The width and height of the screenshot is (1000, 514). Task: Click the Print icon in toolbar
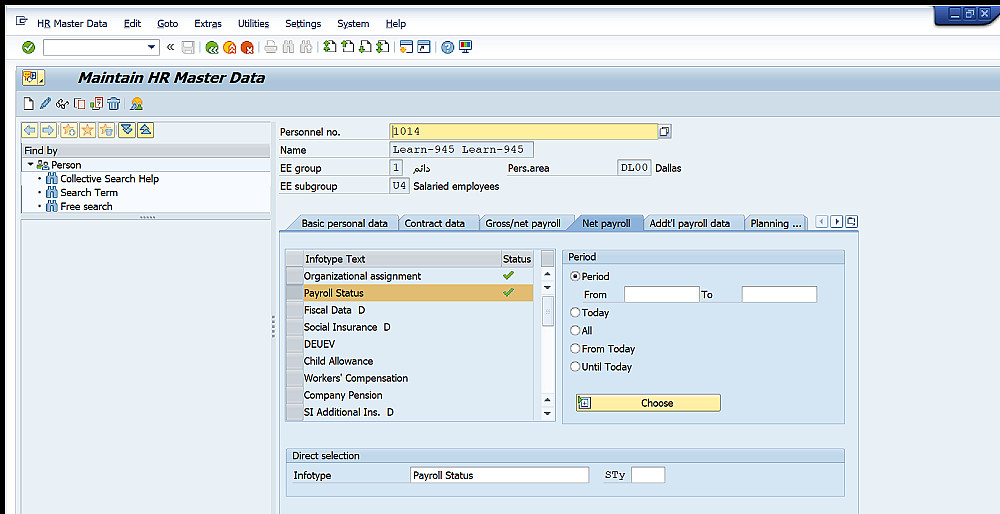270,47
